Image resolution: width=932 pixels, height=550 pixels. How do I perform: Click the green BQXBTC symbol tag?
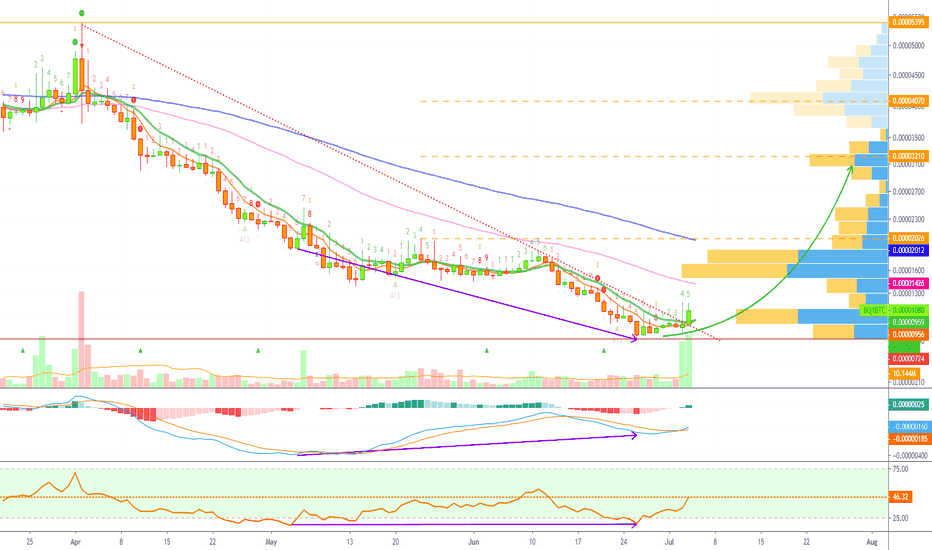pos(874,310)
